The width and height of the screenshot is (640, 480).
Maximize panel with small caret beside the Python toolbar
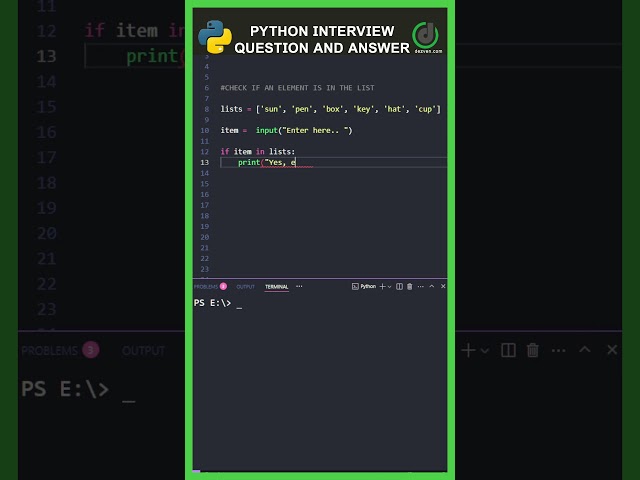pos(431,286)
